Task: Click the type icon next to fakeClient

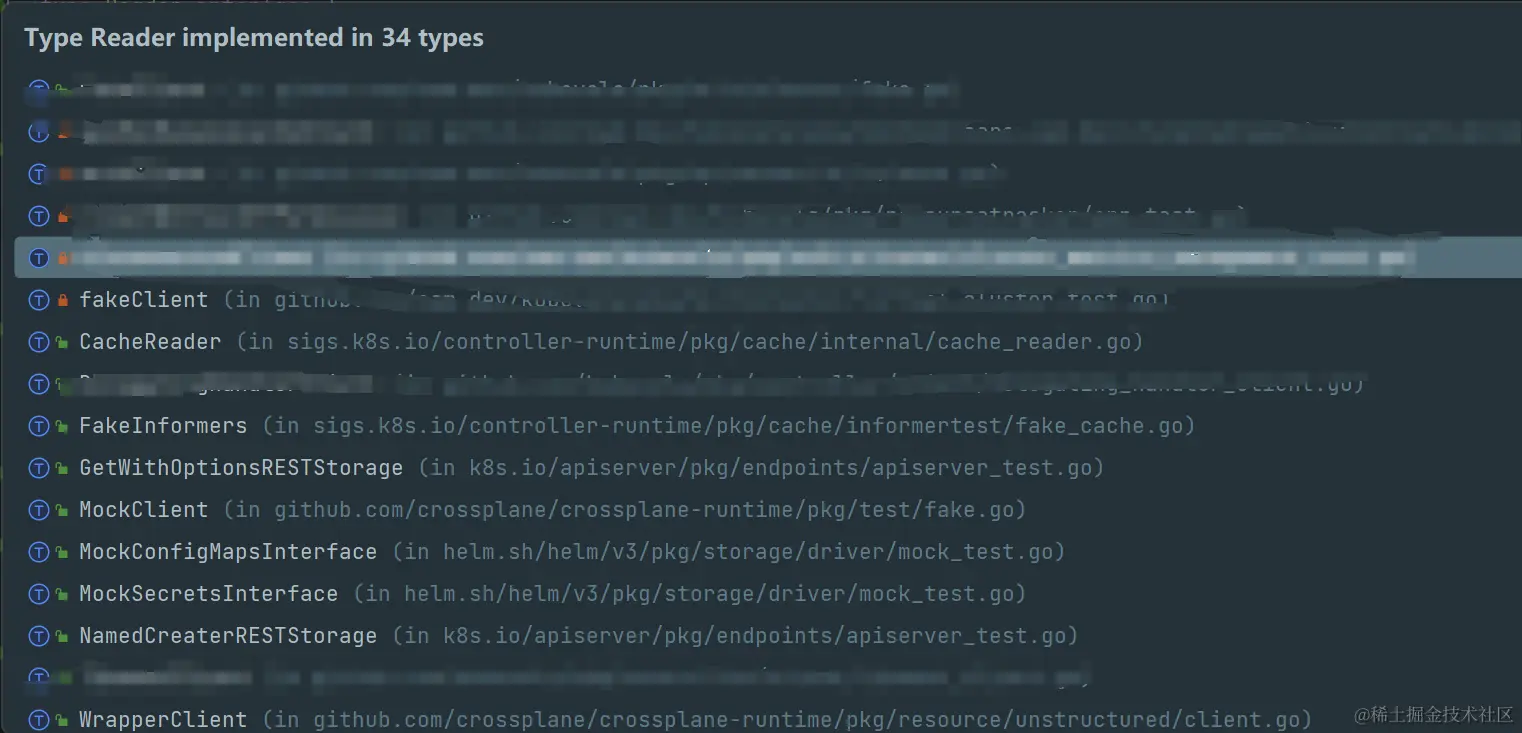Action: tap(39, 300)
